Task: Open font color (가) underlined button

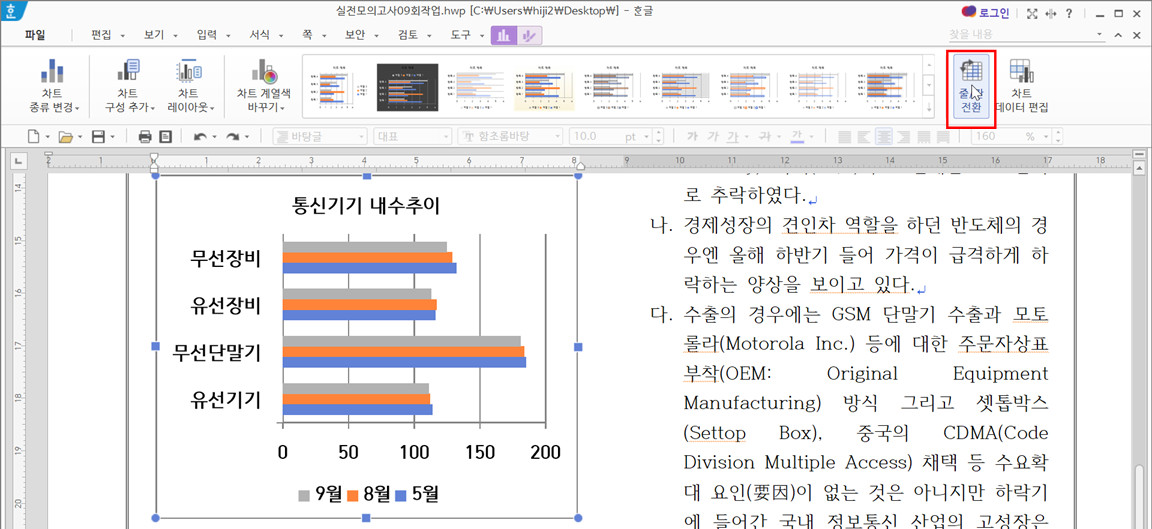Action: [797, 137]
